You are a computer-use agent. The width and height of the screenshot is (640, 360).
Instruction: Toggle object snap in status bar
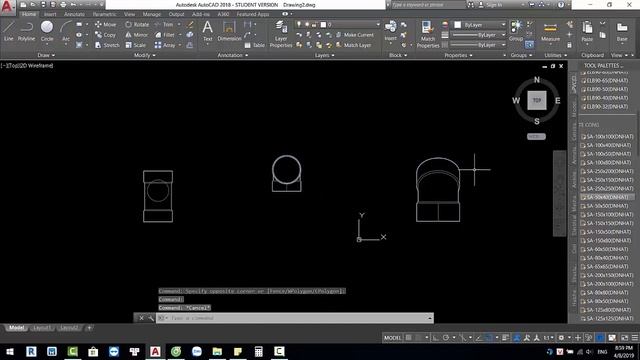pos(488,338)
